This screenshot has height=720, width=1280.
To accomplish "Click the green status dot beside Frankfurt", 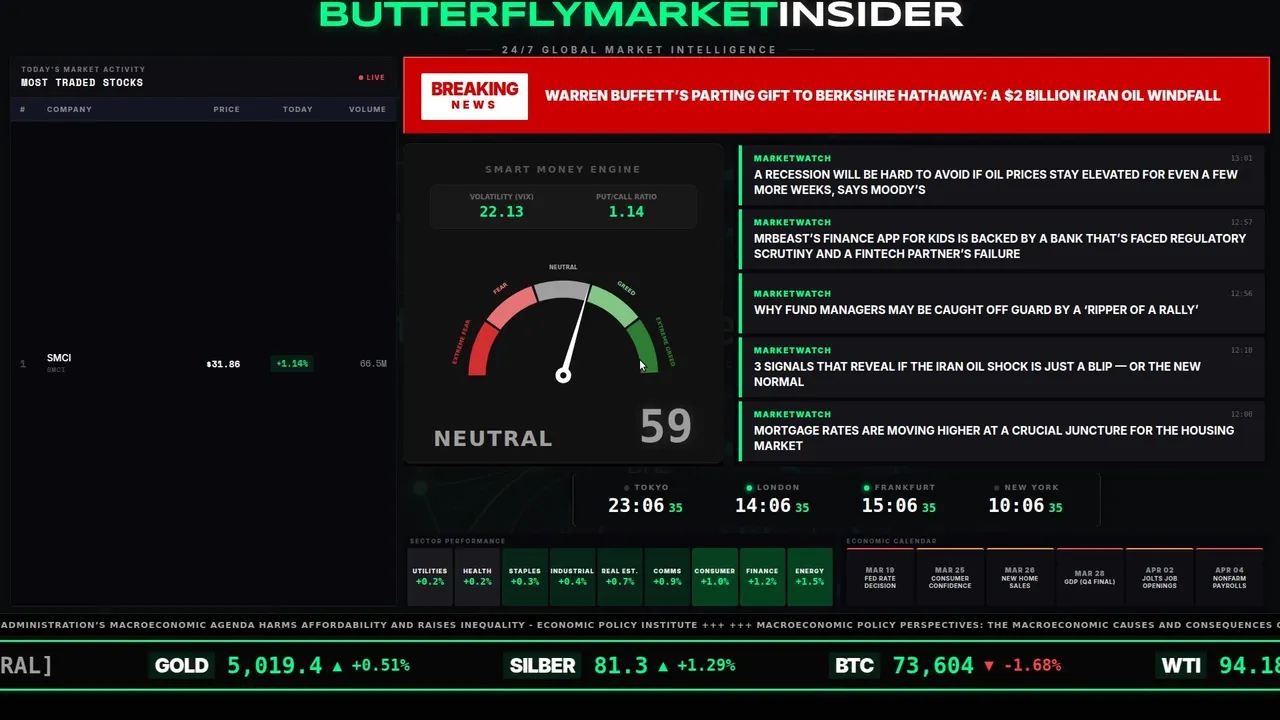I will pyautogui.click(x=867, y=488).
